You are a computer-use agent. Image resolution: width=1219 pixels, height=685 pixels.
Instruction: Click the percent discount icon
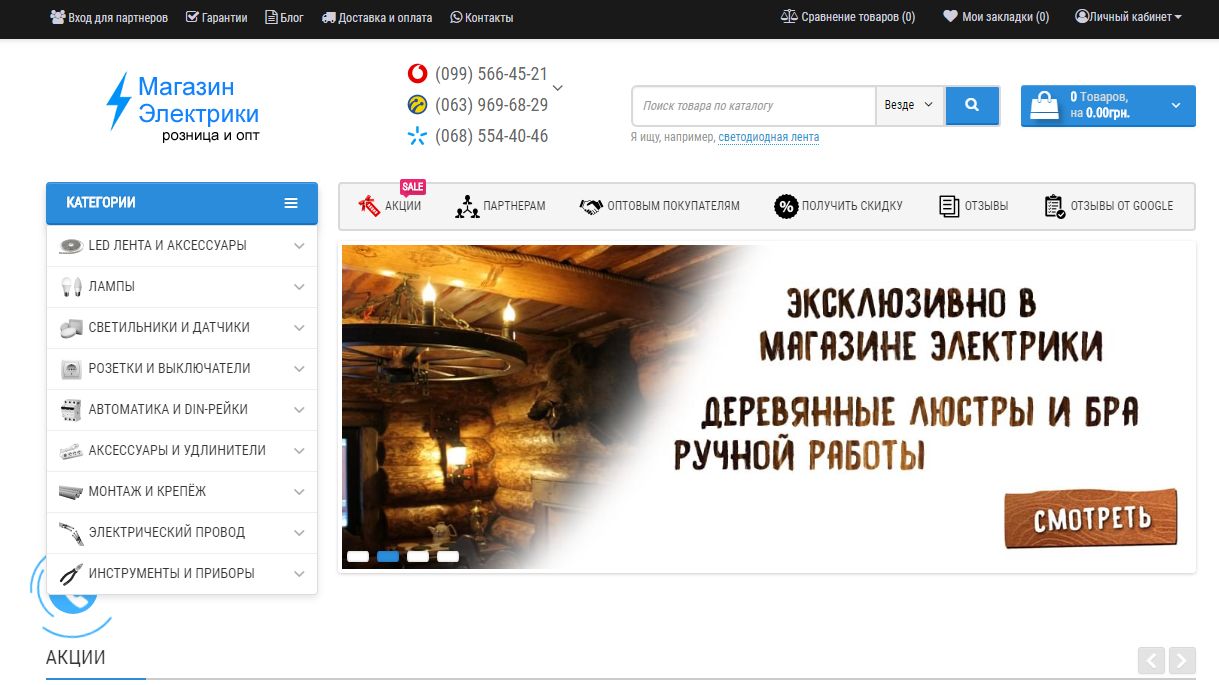[x=786, y=206]
